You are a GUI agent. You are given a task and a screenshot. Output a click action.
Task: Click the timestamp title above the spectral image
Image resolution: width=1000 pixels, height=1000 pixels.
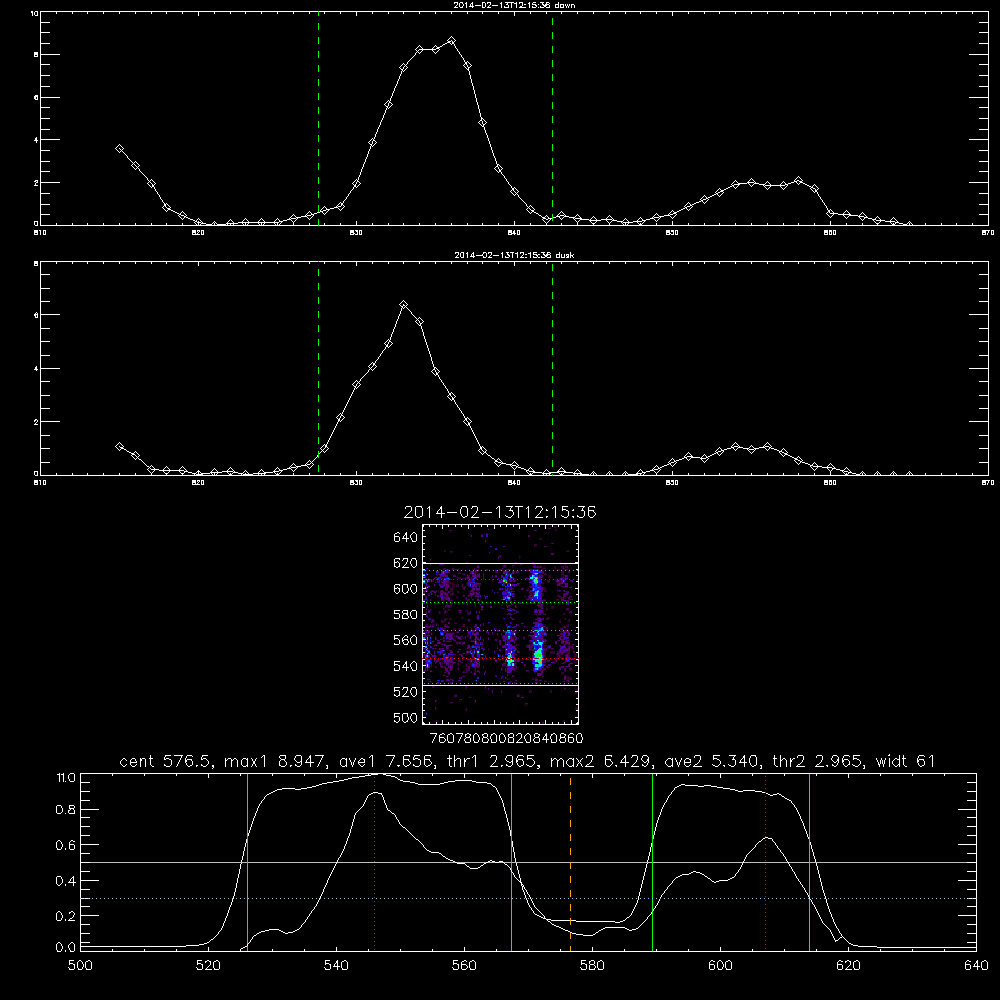pos(500,512)
